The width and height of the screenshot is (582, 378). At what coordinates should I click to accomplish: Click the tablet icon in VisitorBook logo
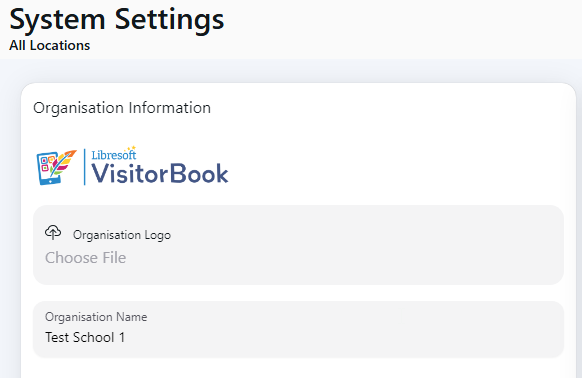pos(48,169)
